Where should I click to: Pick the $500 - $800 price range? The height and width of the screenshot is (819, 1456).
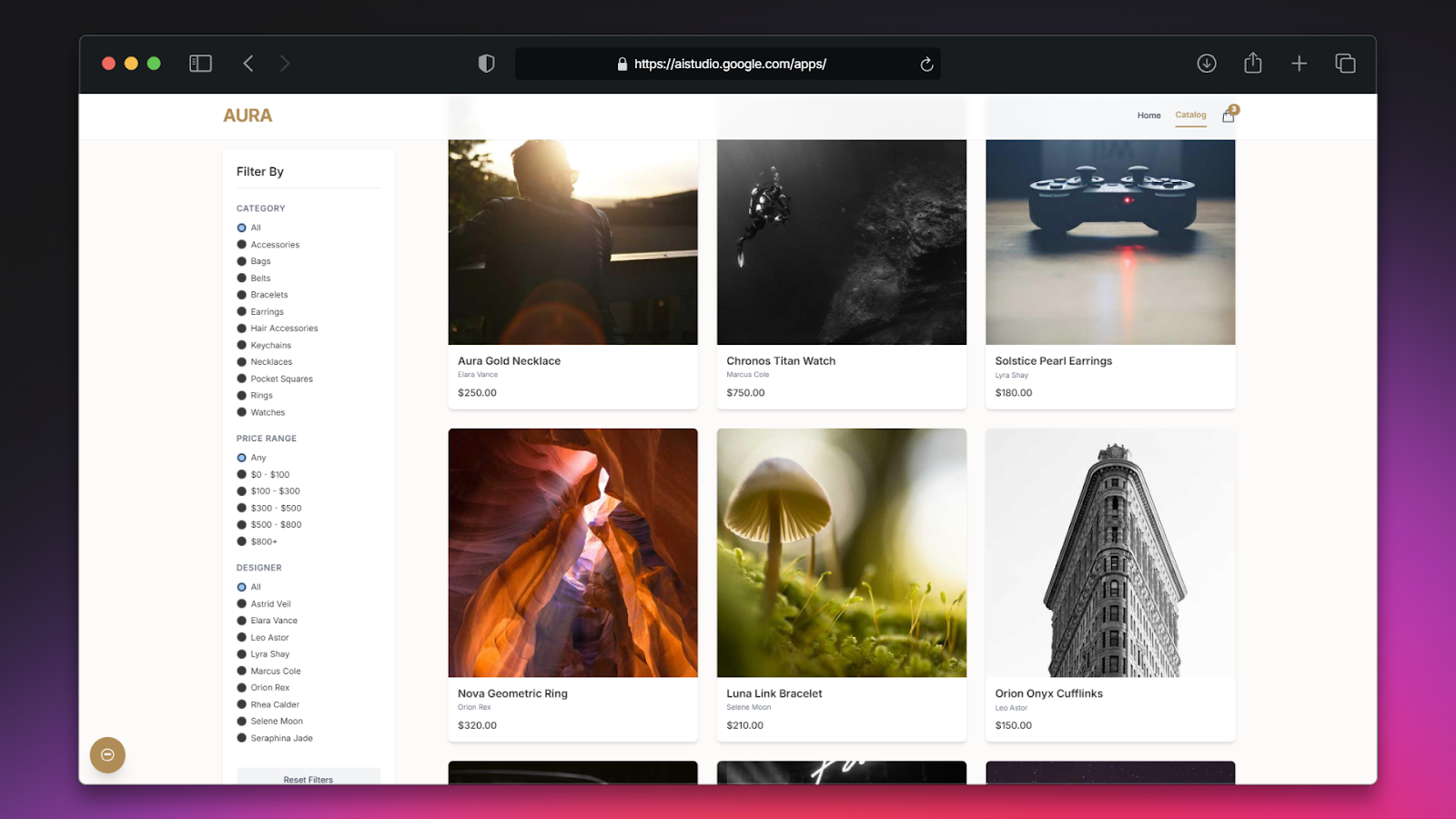point(242,525)
